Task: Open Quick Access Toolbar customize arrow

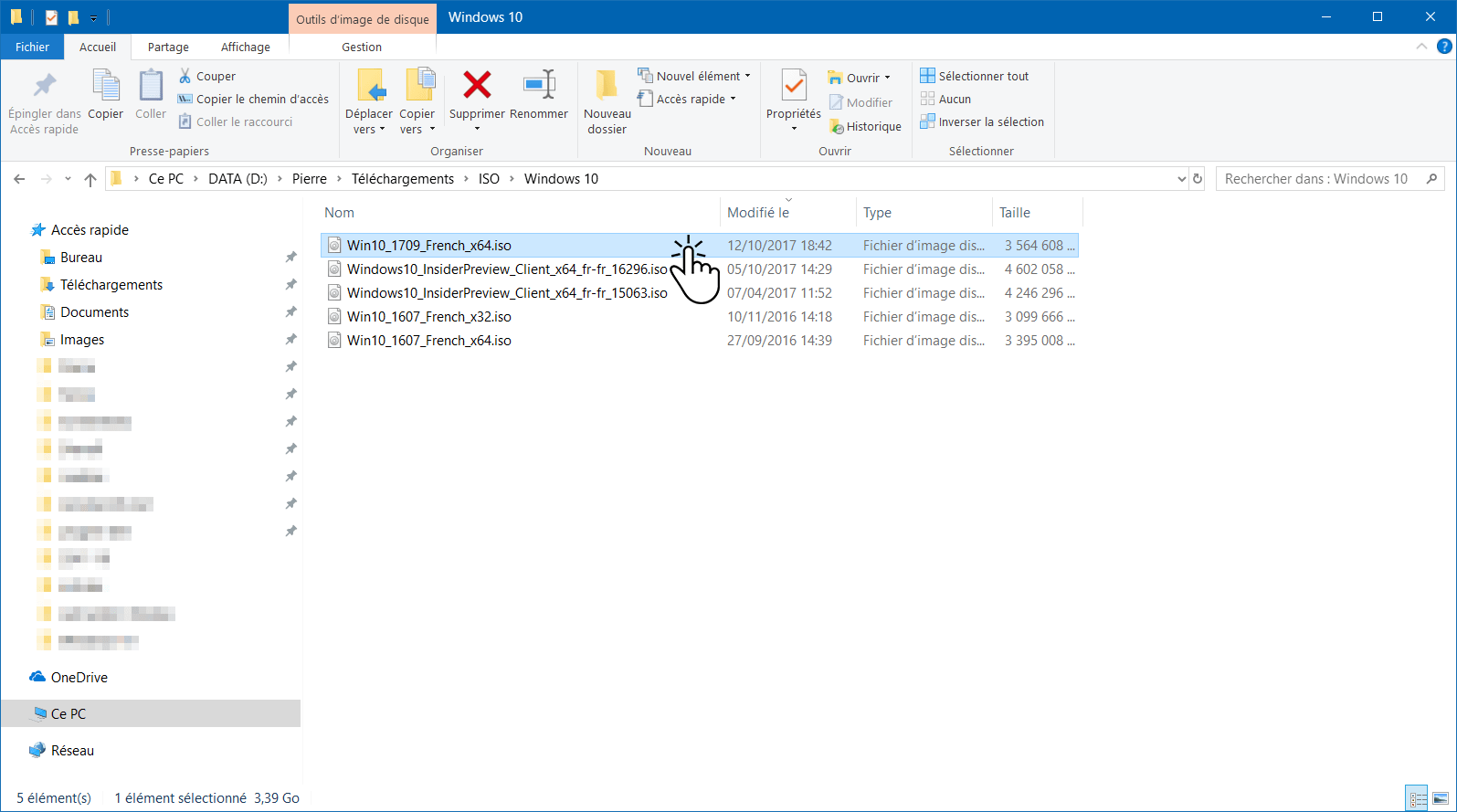Action: click(93, 18)
